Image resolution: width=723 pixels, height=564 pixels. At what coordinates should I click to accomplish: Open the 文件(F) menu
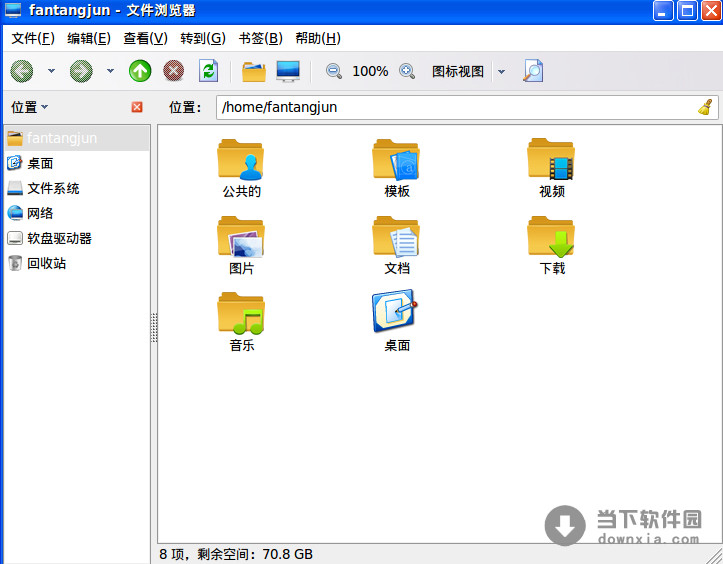pos(32,38)
